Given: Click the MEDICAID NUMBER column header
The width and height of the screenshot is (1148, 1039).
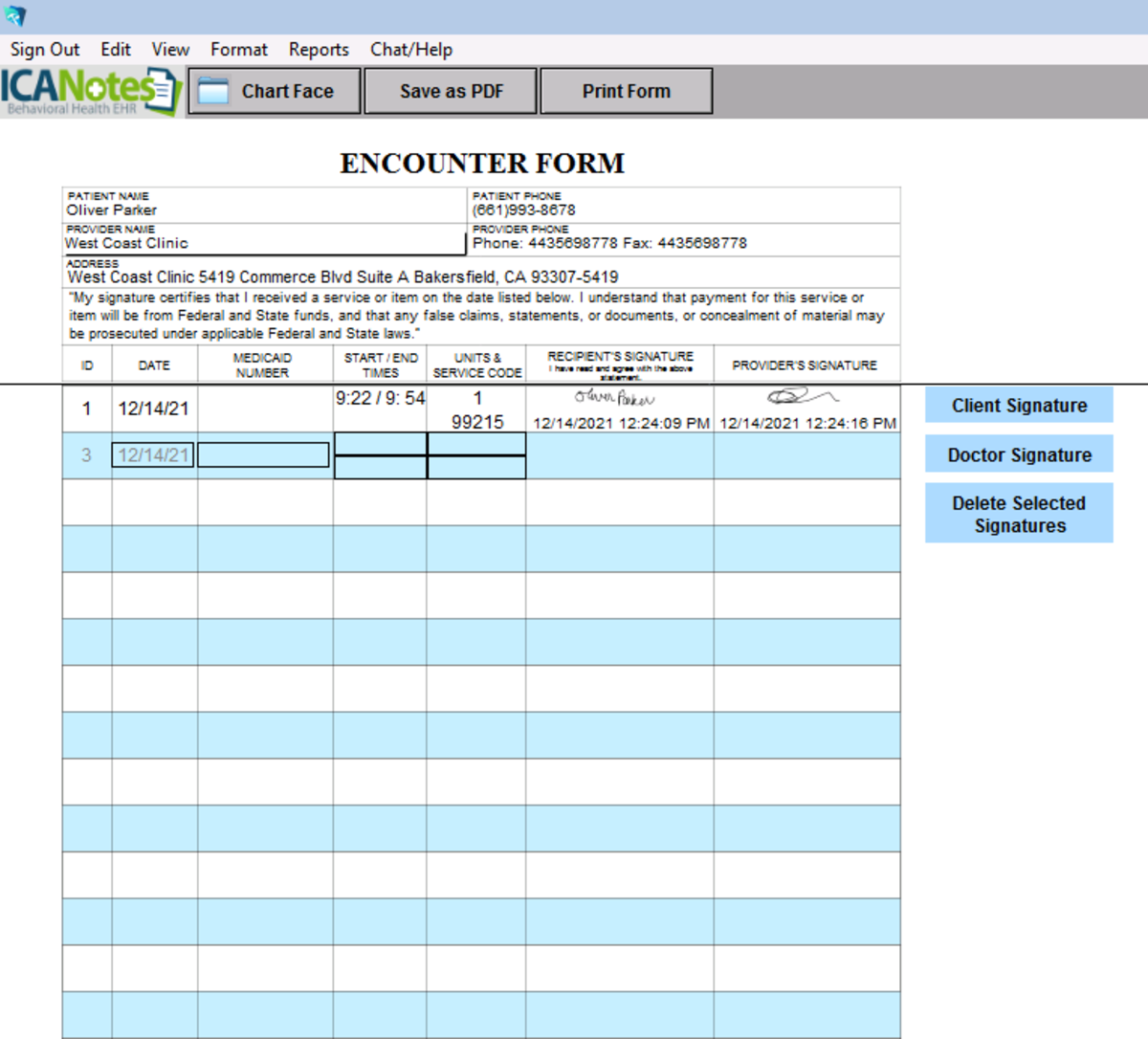Looking at the screenshot, I should pos(262,365).
